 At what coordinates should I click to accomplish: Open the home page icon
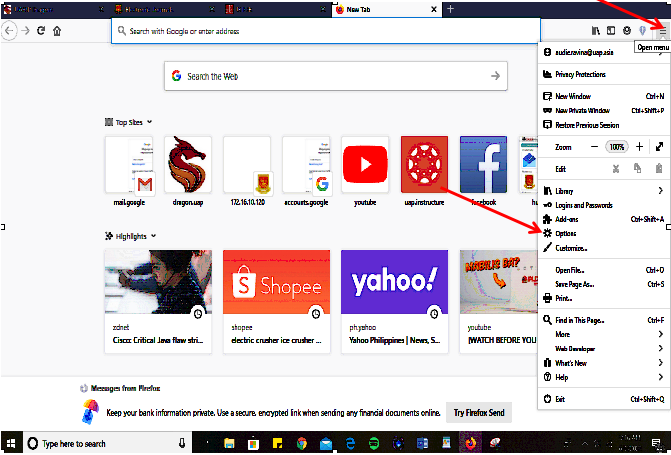tap(57, 31)
